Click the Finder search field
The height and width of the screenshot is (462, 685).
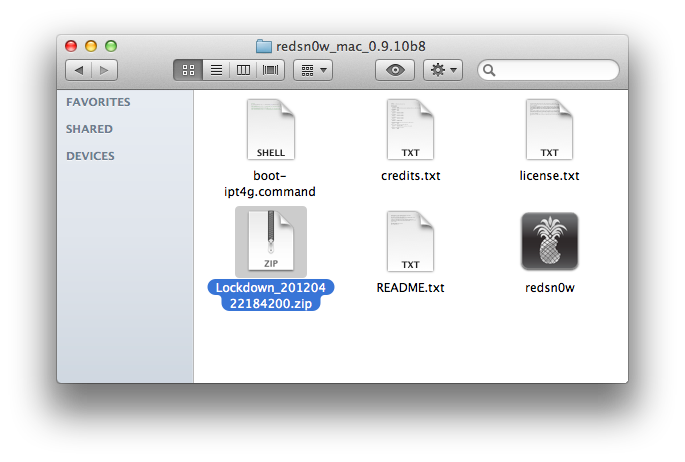coord(548,70)
